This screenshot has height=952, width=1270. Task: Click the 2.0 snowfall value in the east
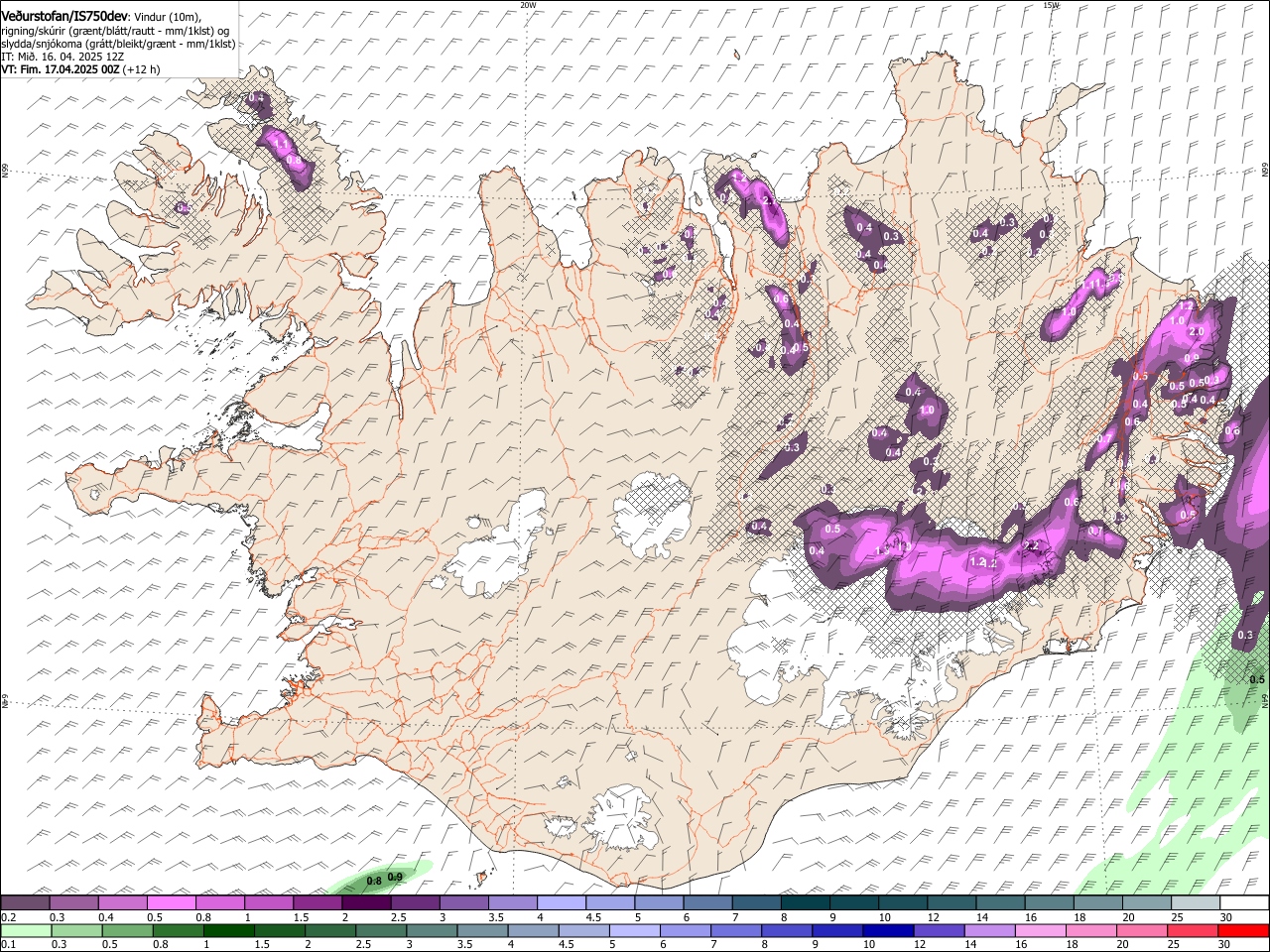pos(1196,332)
